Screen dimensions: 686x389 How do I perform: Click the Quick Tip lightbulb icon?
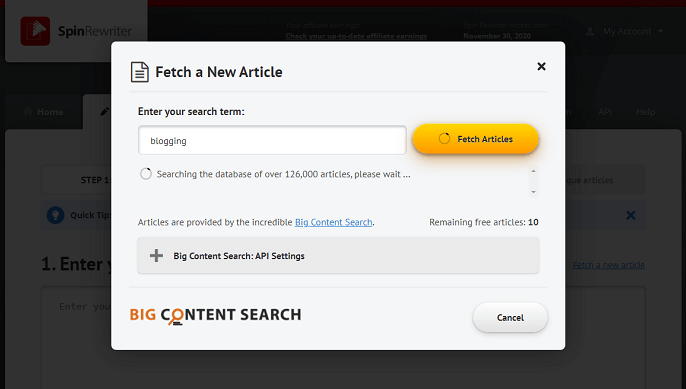(x=56, y=215)
